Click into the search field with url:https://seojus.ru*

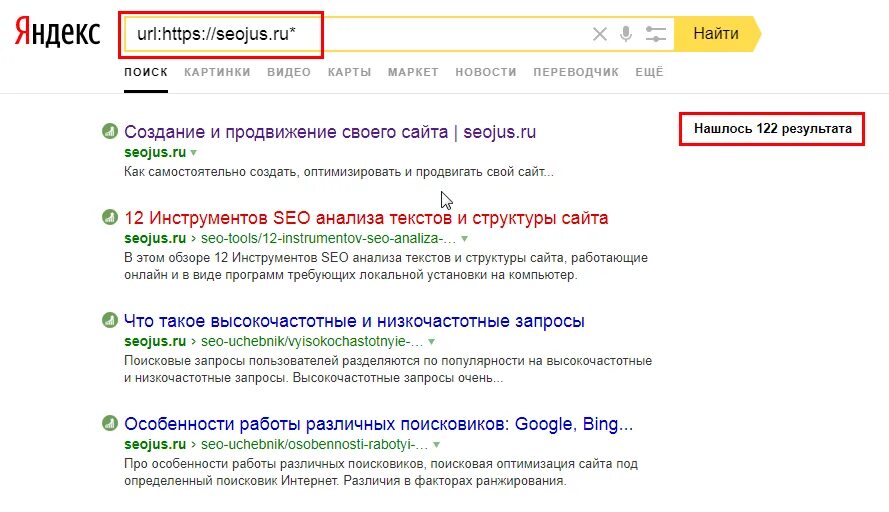[357, 34]
